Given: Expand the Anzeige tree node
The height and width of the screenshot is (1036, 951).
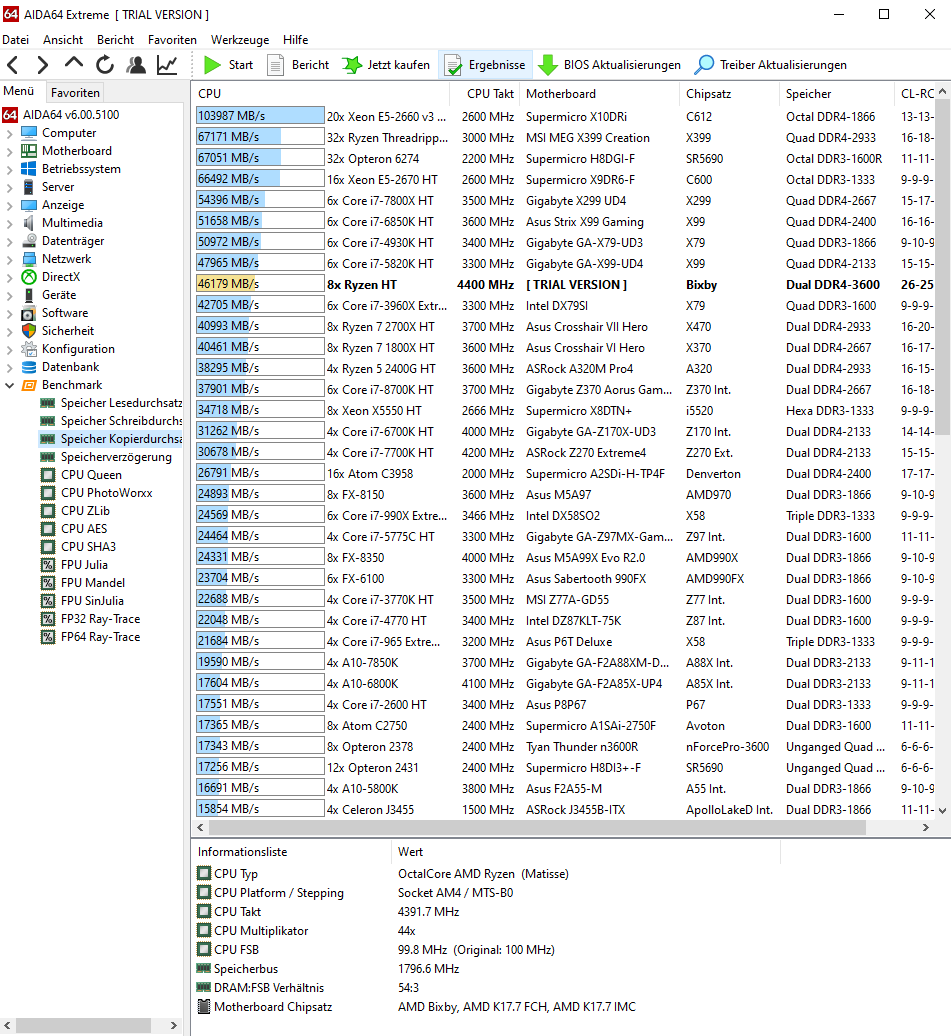Looking at the screenshot, I should pyautogui.click(x=9, y=205).
